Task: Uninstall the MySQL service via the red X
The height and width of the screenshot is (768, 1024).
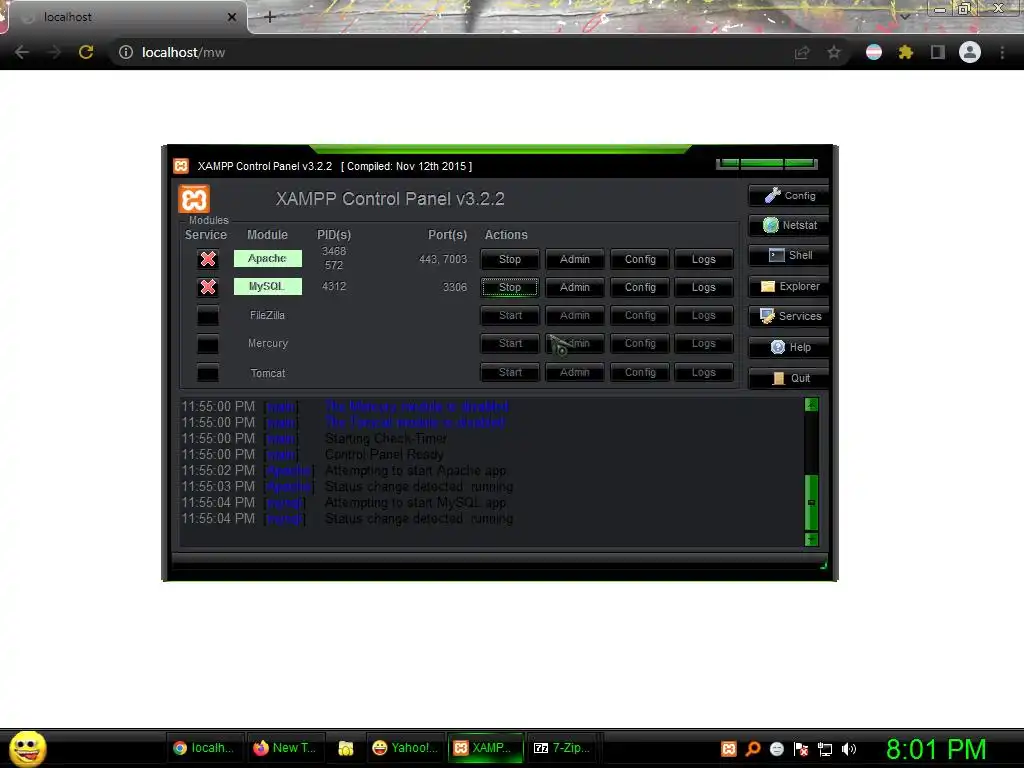Action: tap(208, 287)
